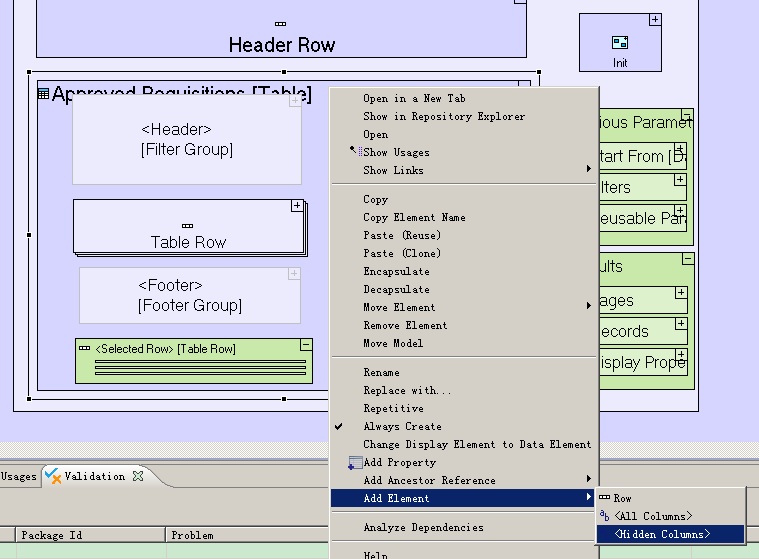Expand the Table Row element

pos(297,206)
